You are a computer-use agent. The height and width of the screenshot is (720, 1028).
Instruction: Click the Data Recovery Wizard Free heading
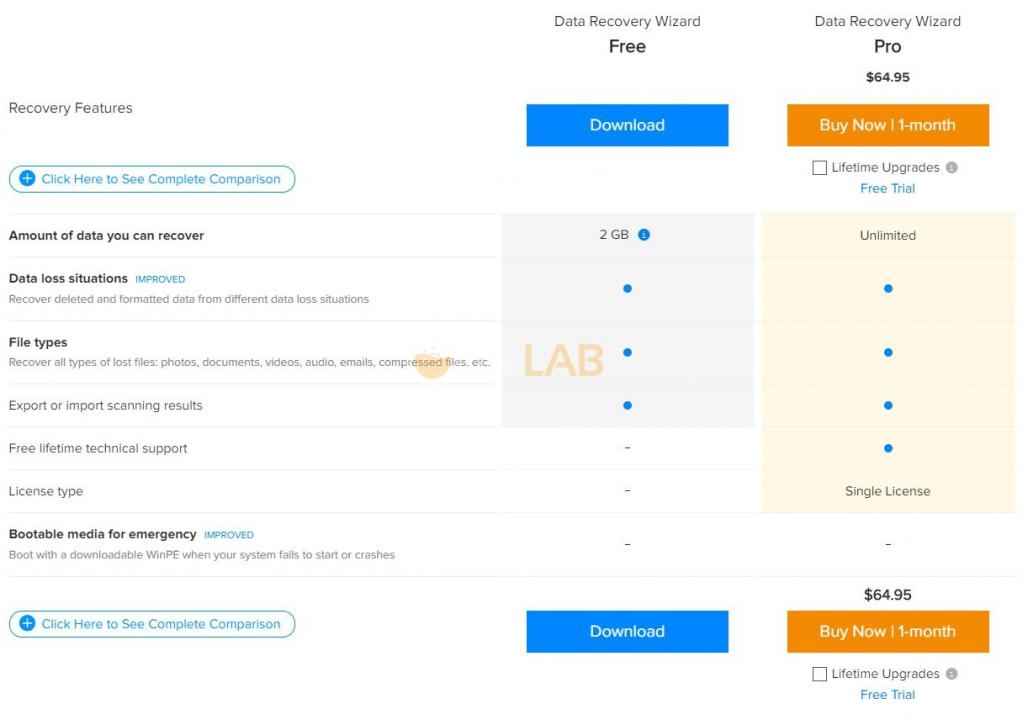[627, 34]
